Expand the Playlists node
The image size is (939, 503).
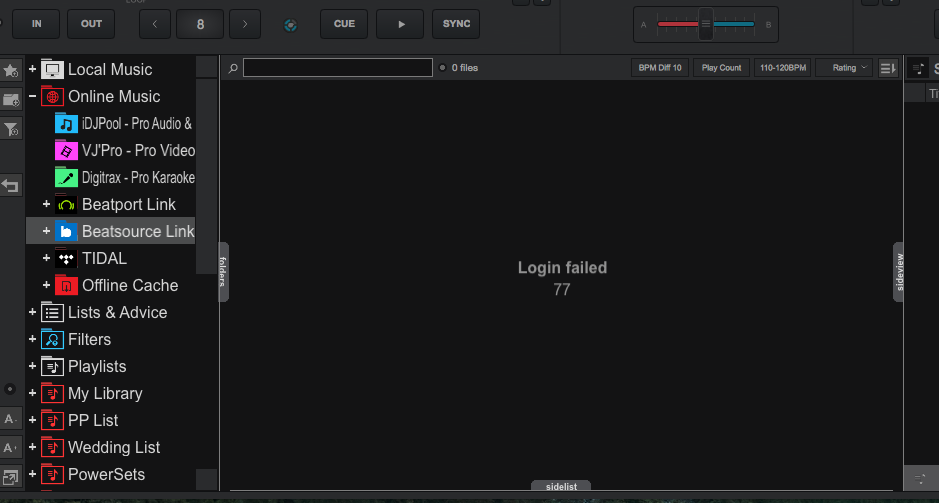[x=32, y=366]
